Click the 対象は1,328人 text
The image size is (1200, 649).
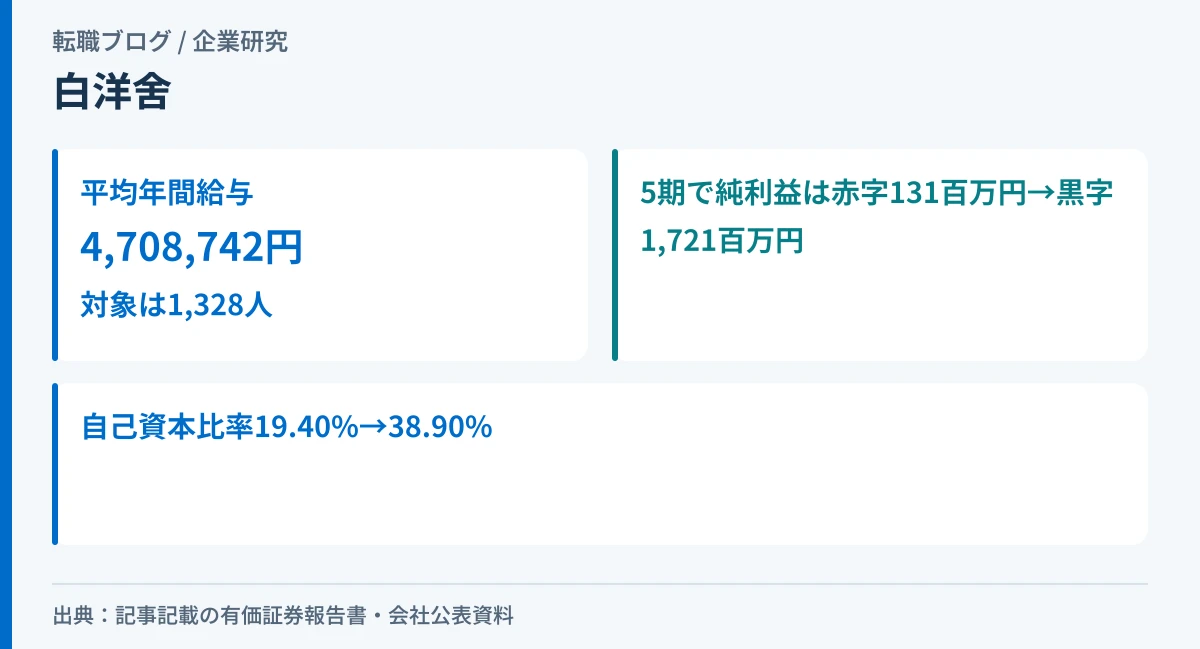point(177,305)
